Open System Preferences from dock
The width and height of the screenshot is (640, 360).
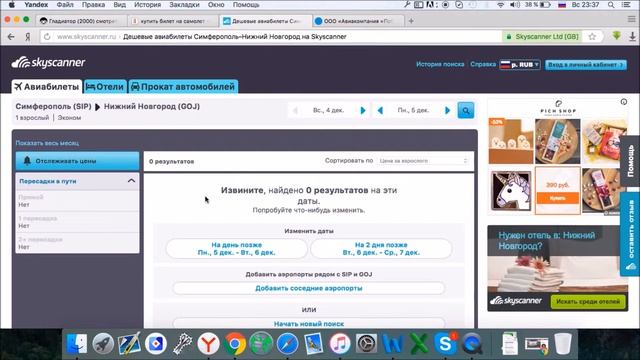click(x=366, y=343)
